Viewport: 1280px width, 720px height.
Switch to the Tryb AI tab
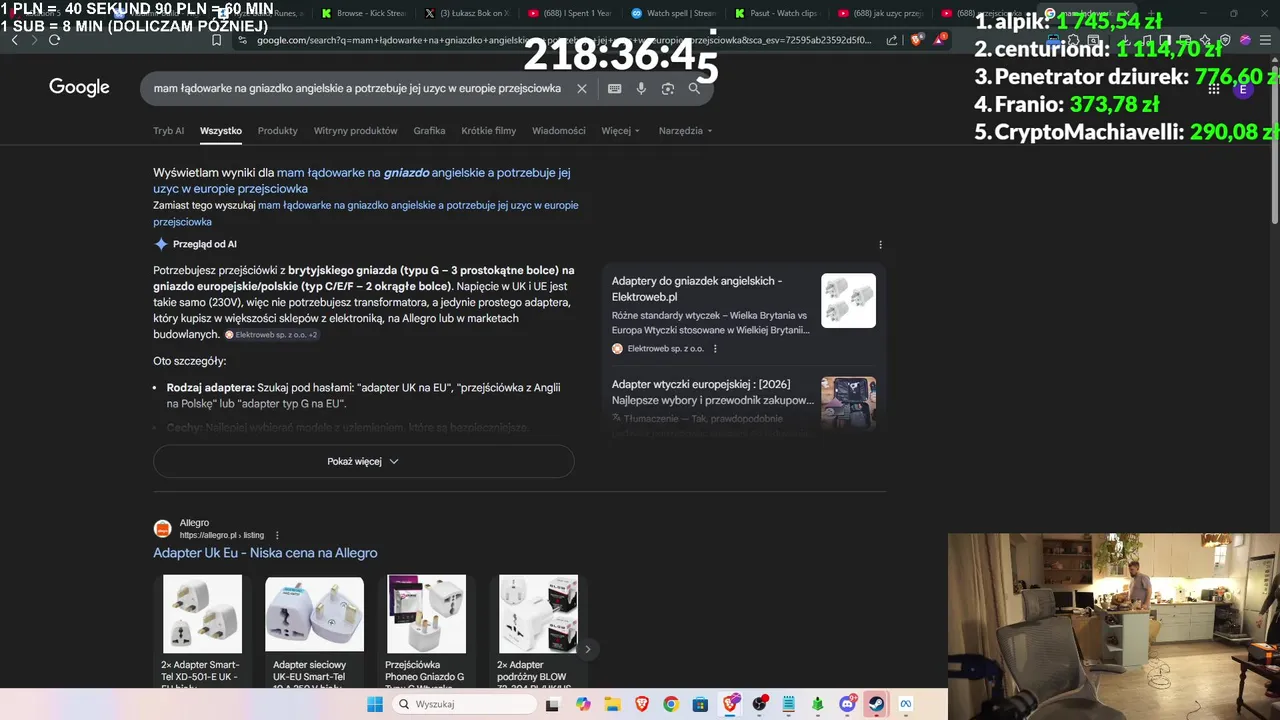click(168, 131)
